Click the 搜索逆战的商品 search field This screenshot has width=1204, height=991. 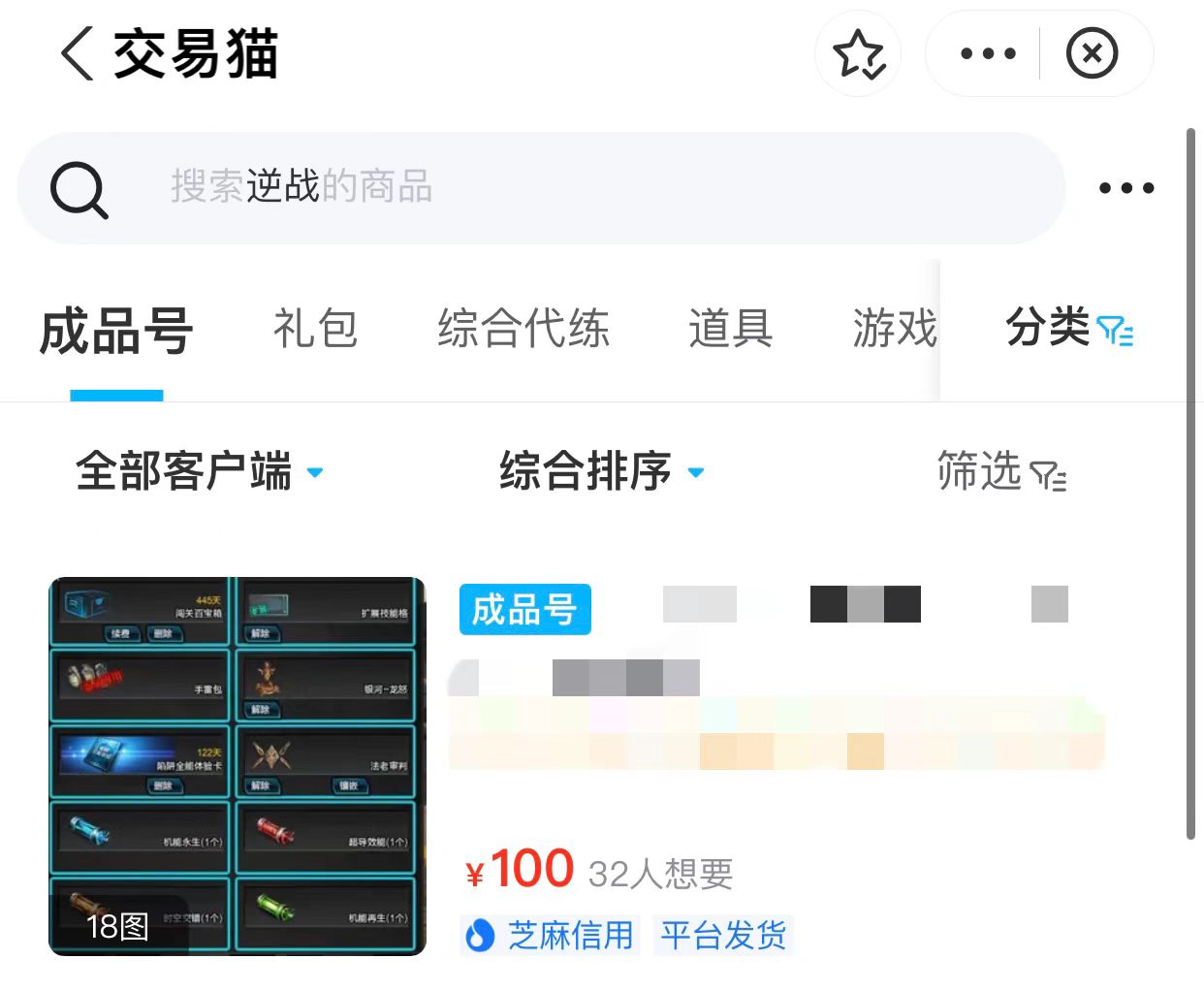[x=541, y=188]
